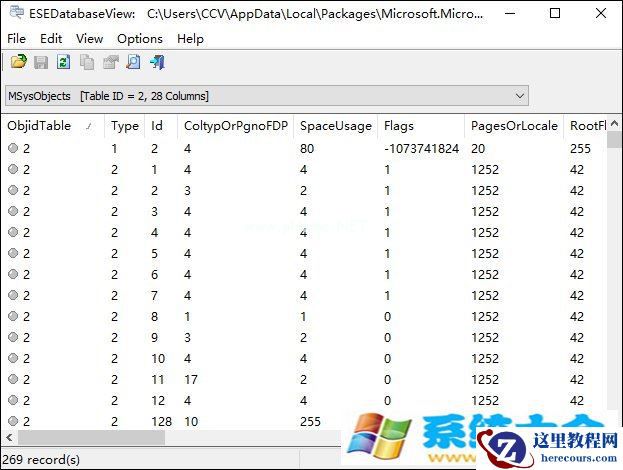Minimize the ESEDatabaseView window
The height and width of the screenshot is (470, 623).
[510, 14]
